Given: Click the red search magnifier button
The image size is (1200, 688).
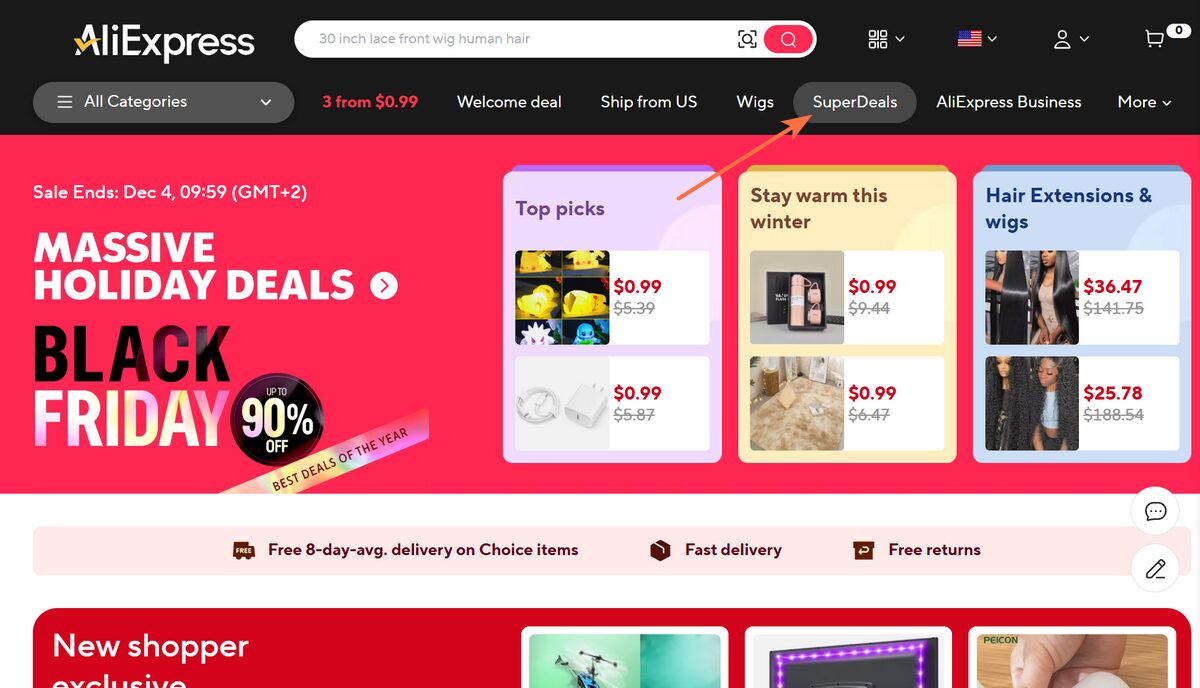Looking at the screenshot, I should pyautogui.click(x=788, y=39).
